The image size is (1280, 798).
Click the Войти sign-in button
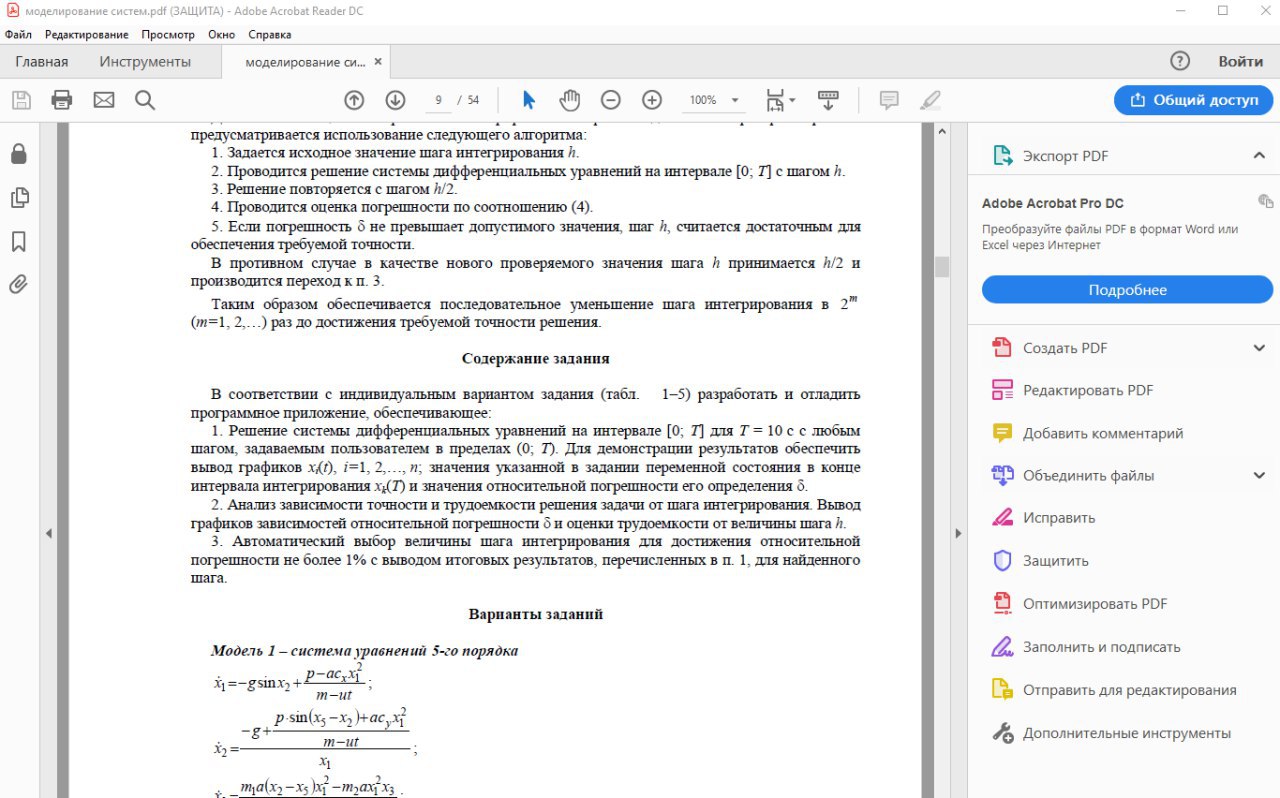click(x=1241, y=61)
